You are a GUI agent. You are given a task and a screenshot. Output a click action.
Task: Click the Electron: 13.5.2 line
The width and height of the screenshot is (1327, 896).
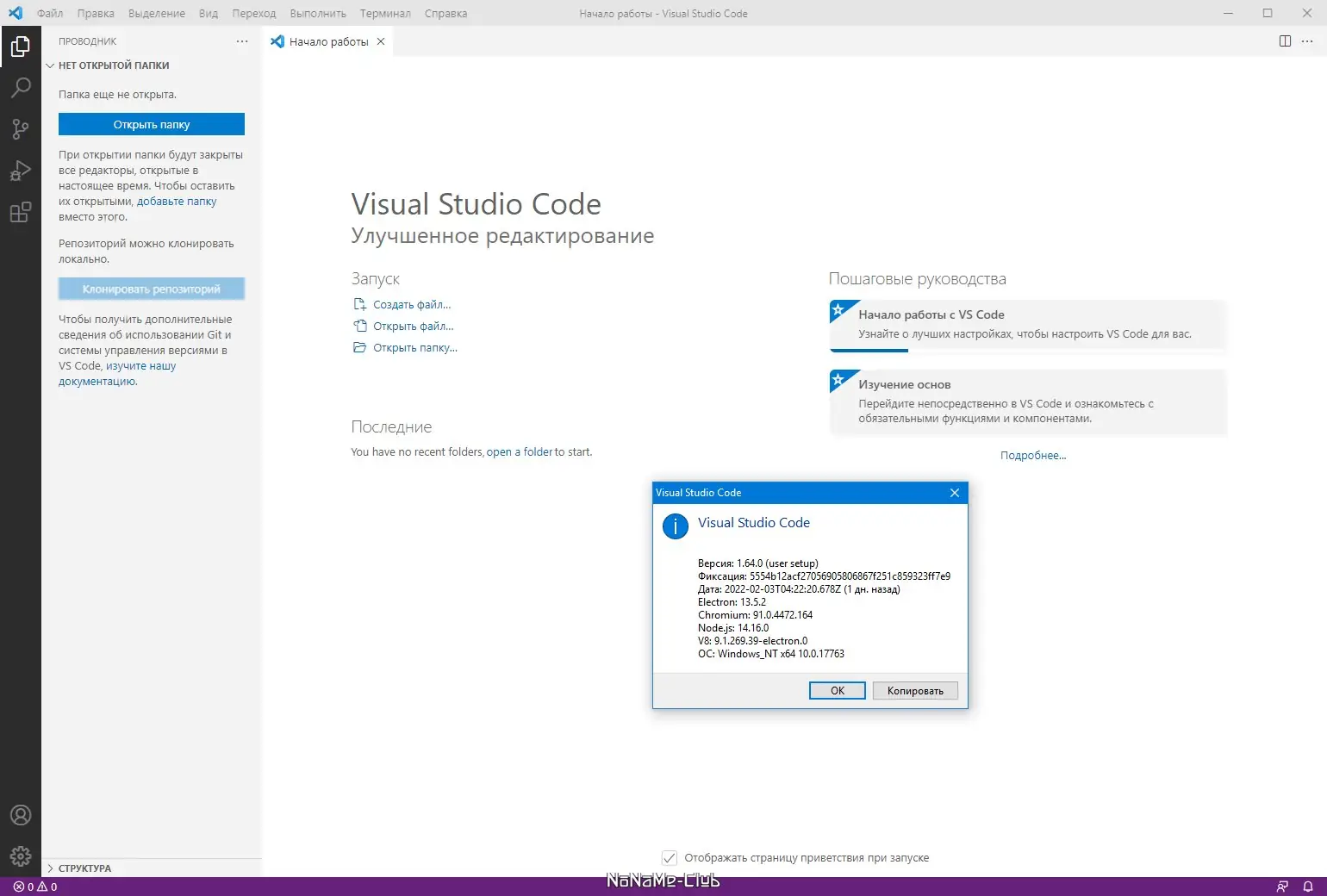732,602
